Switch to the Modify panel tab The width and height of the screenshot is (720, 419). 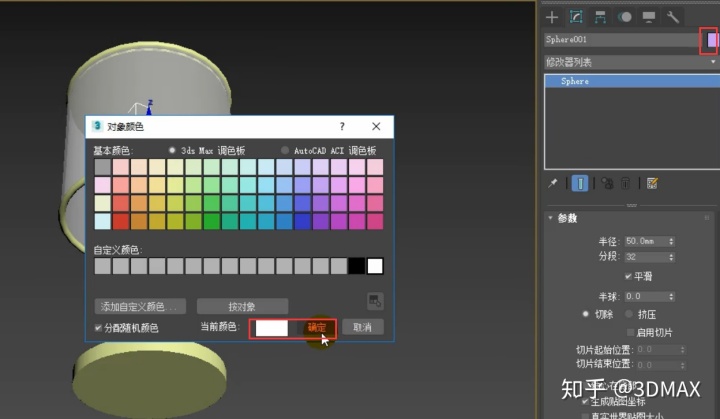pos(576,17)
